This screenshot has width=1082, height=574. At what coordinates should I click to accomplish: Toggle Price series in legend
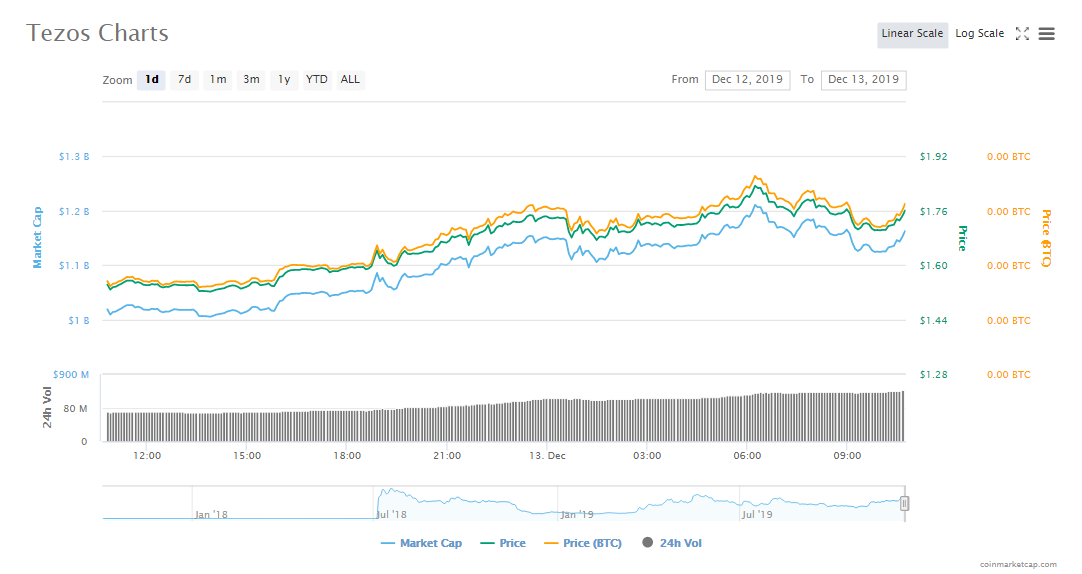(x=503, y=543)
